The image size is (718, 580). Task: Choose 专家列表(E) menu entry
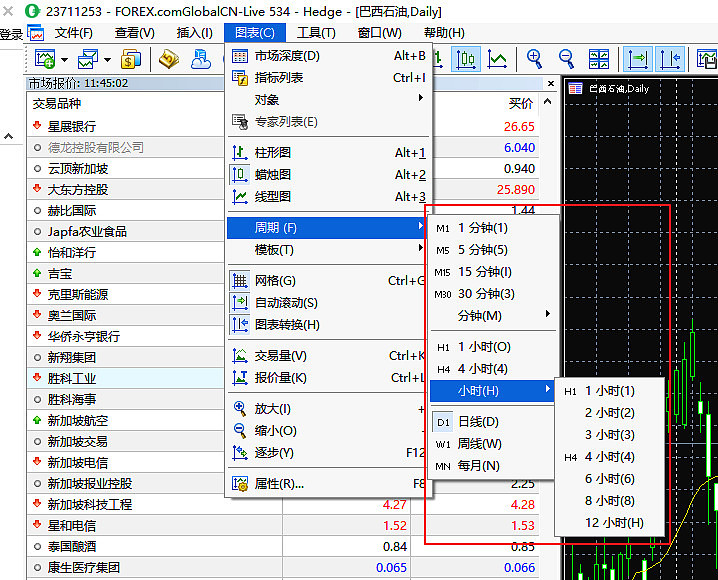pyautogui.click(x=328, y=122)
